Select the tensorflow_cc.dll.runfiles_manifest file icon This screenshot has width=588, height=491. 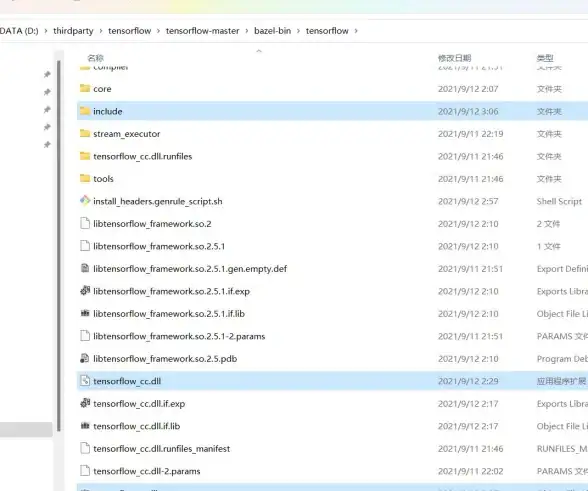[85, 448]
